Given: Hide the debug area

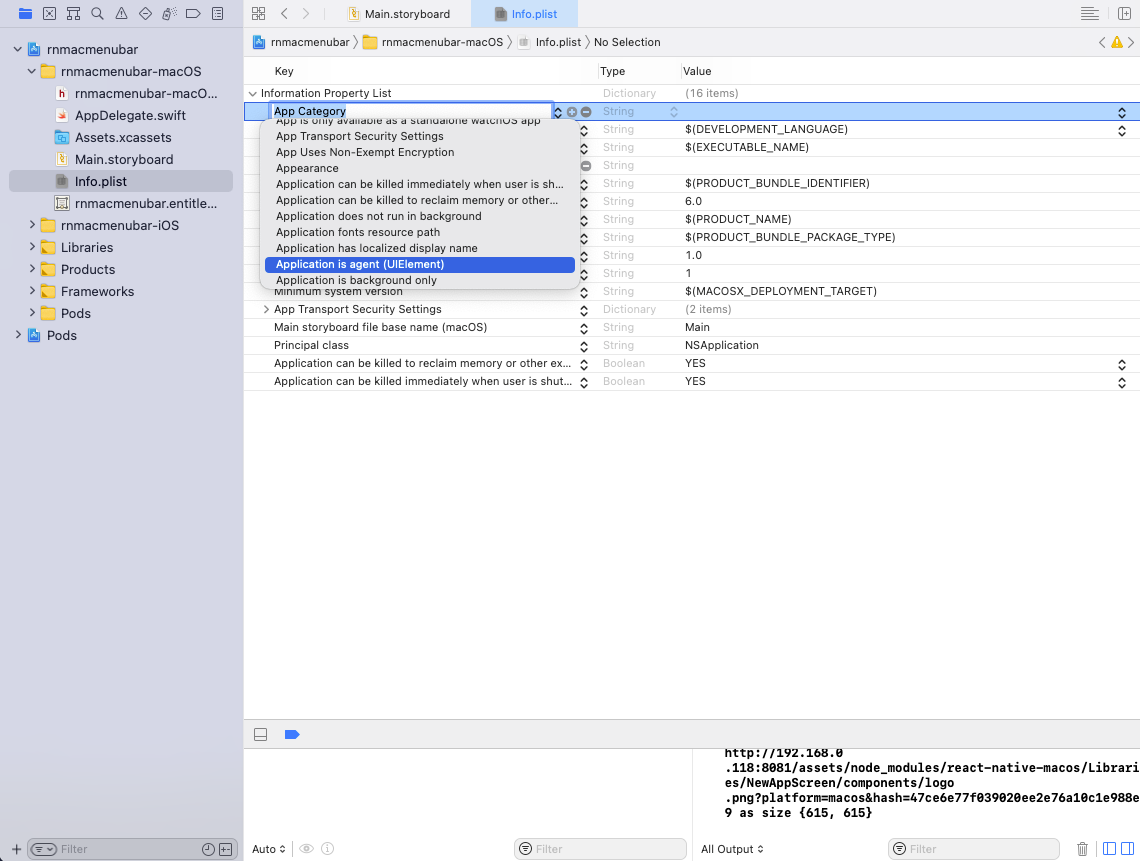Looking at the screenshot, I should pyautogui.click(x=260, y=734).
